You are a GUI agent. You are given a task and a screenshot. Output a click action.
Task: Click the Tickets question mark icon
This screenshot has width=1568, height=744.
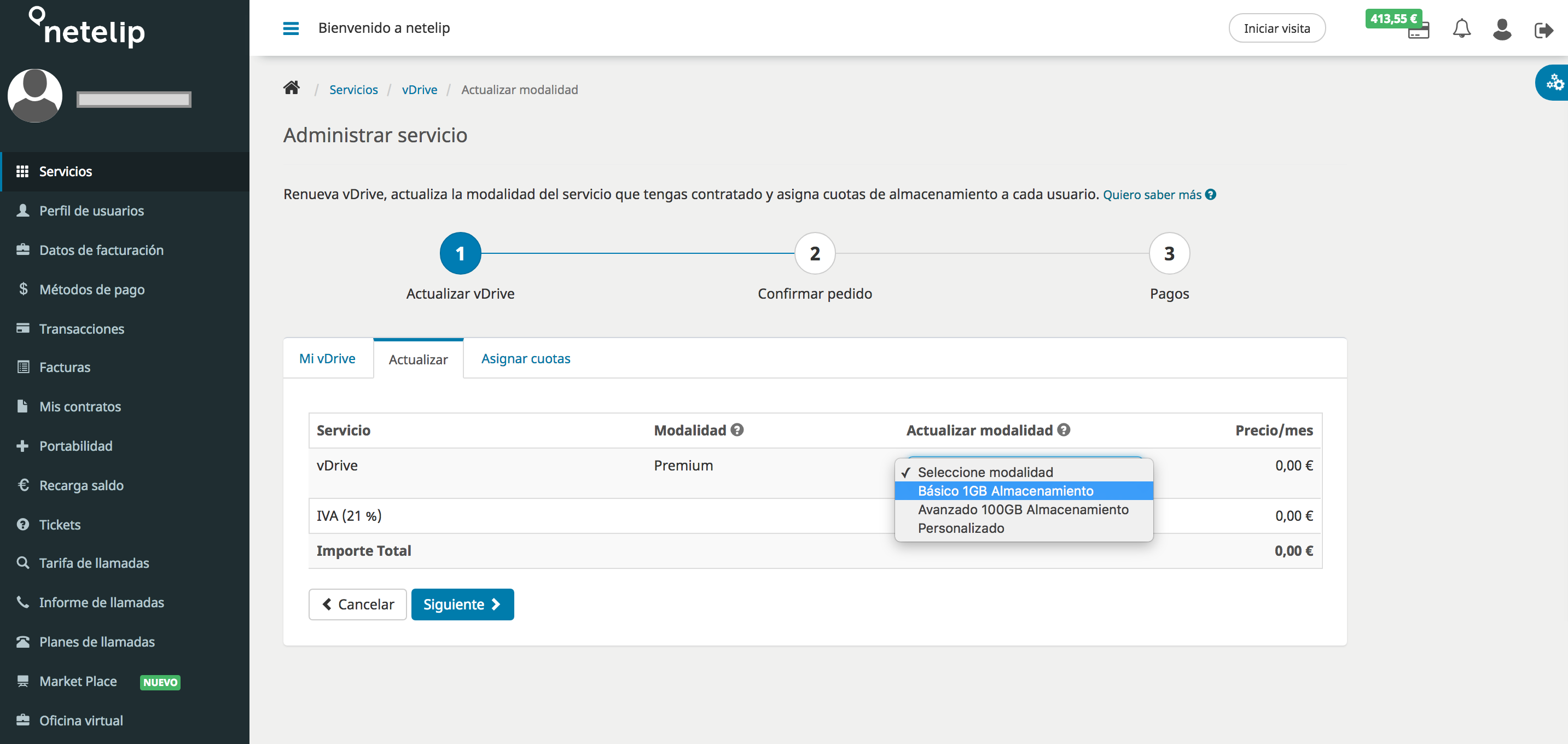click(23, 524)
